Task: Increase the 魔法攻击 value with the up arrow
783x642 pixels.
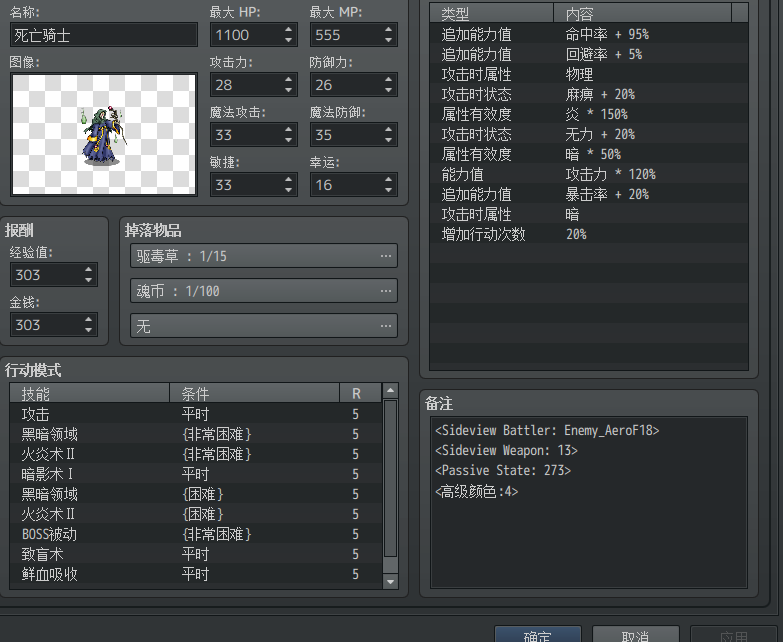Action: point(289,129)
